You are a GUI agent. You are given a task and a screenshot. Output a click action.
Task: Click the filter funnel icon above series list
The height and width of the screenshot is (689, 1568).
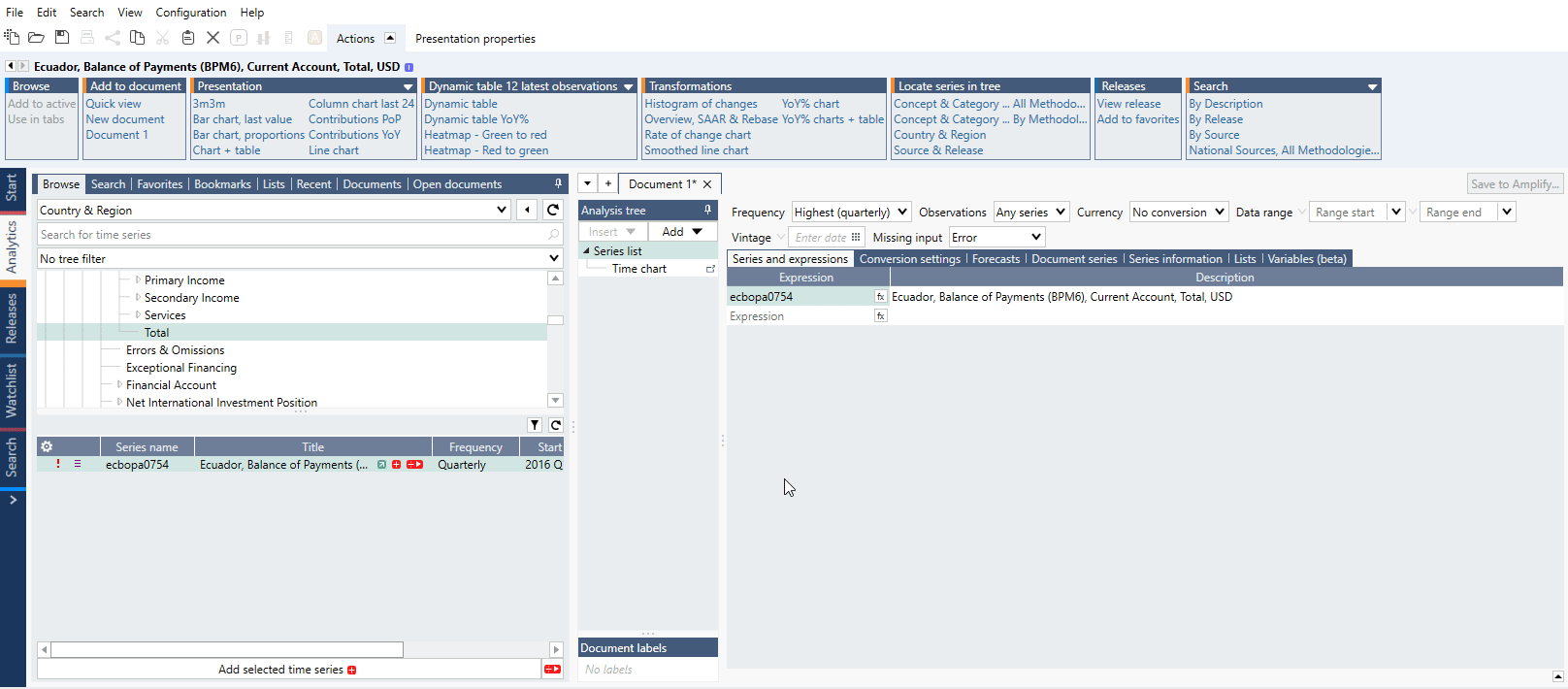pyautogui.click(x=535, y=425)
